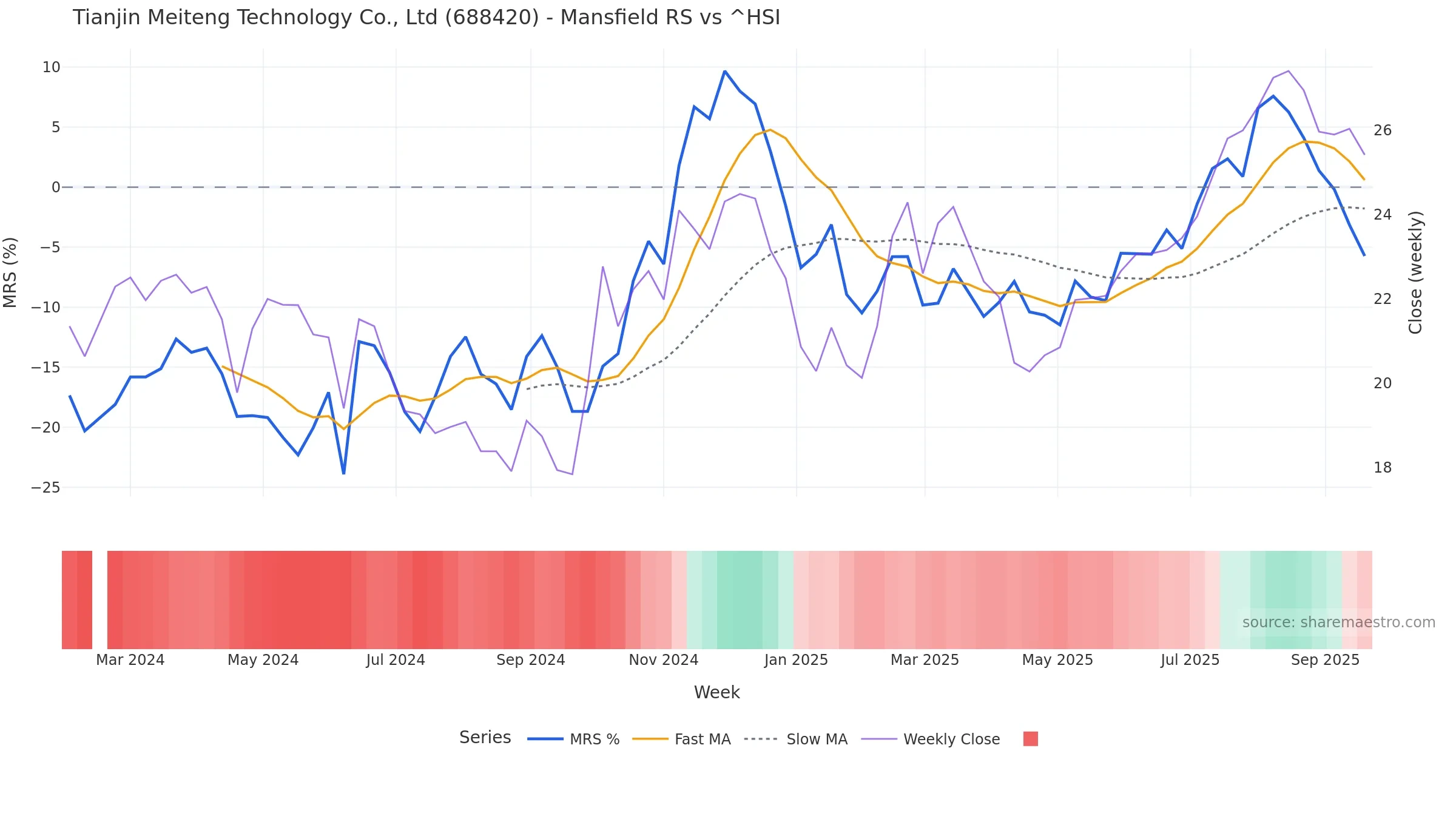This screenshot has width=1456, height=819.
Task: Click the '22' Close axis tick
Action: (x=1383, y=299)
